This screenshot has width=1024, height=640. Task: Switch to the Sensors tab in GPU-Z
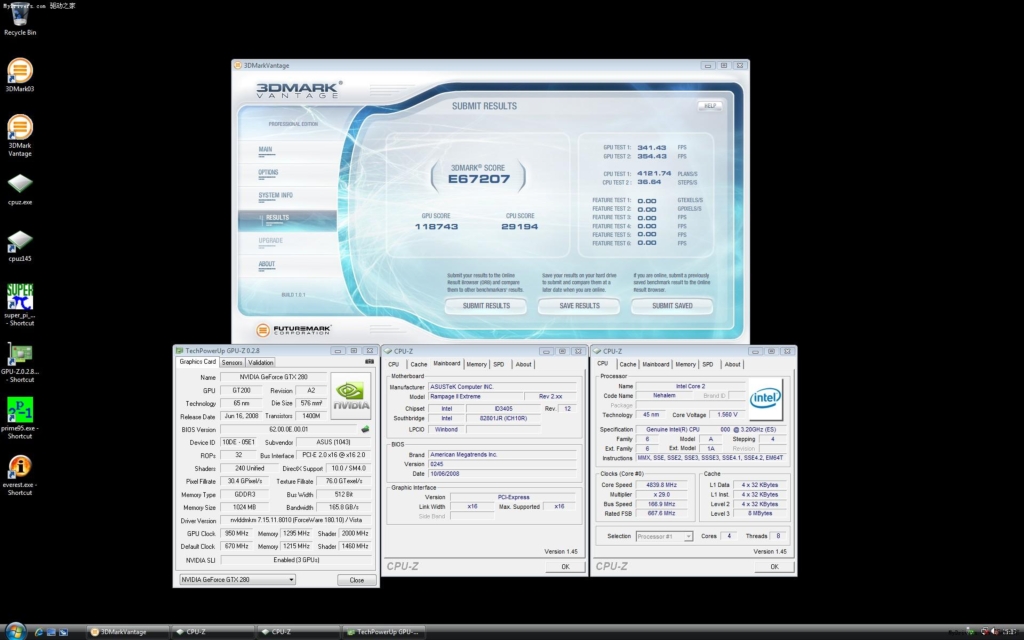click(232, 362)
